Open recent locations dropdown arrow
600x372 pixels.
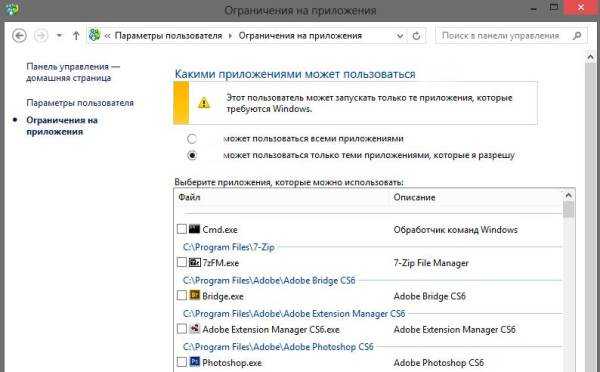pos(59,36)
